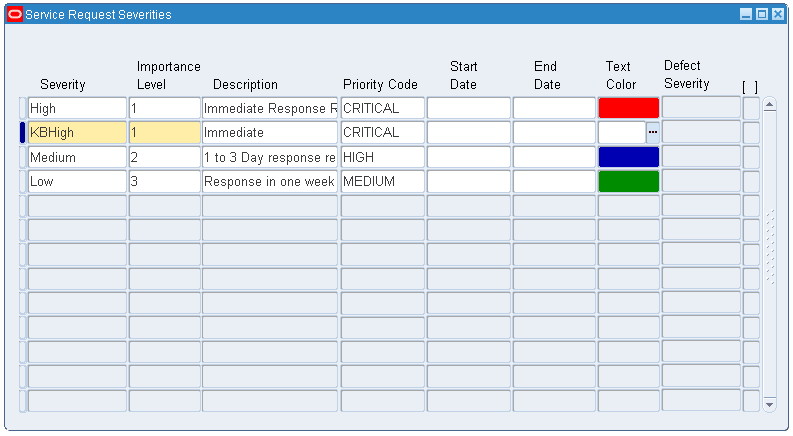Click the scroll down arrow of the vertical scrollbar

click(x=769, y=405)
